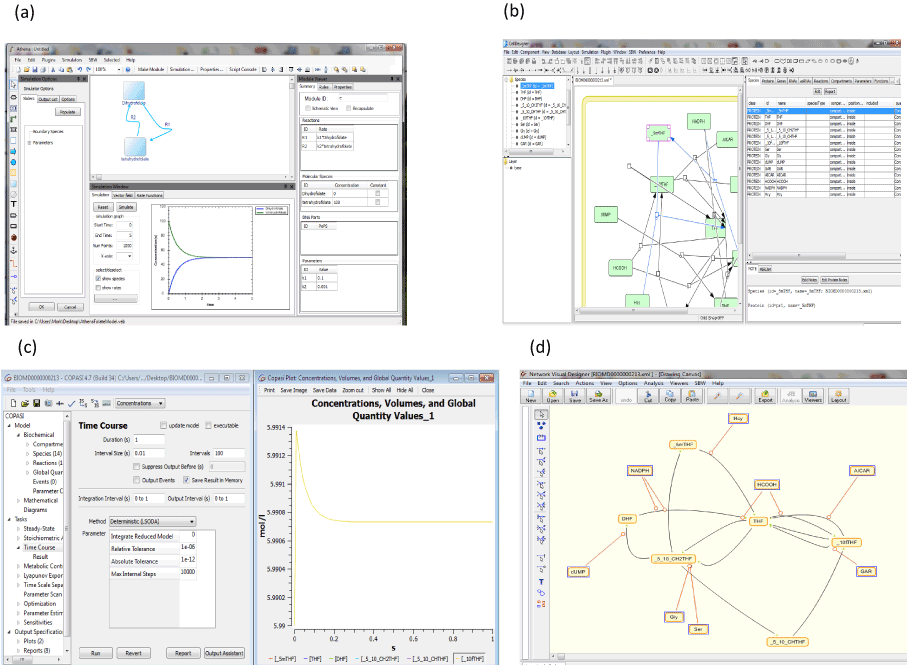
Task: Click Save icon in Network Visual Designer toolbar
Action: click(574, 396)
